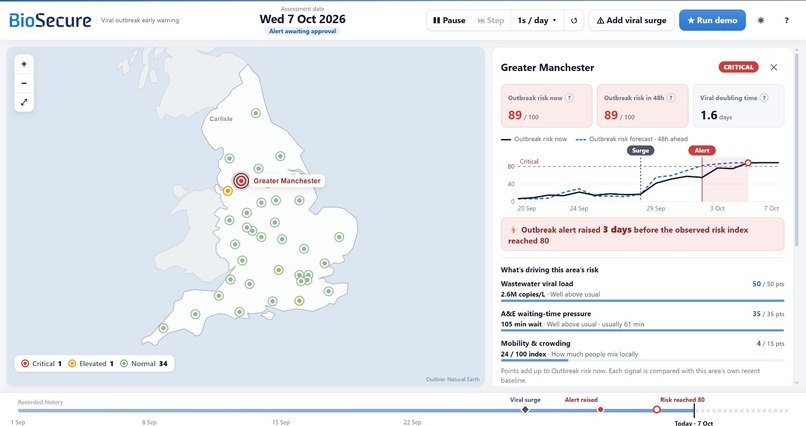Click the BioSecure logo
The image size is (806, 426).
click(50, 21)
